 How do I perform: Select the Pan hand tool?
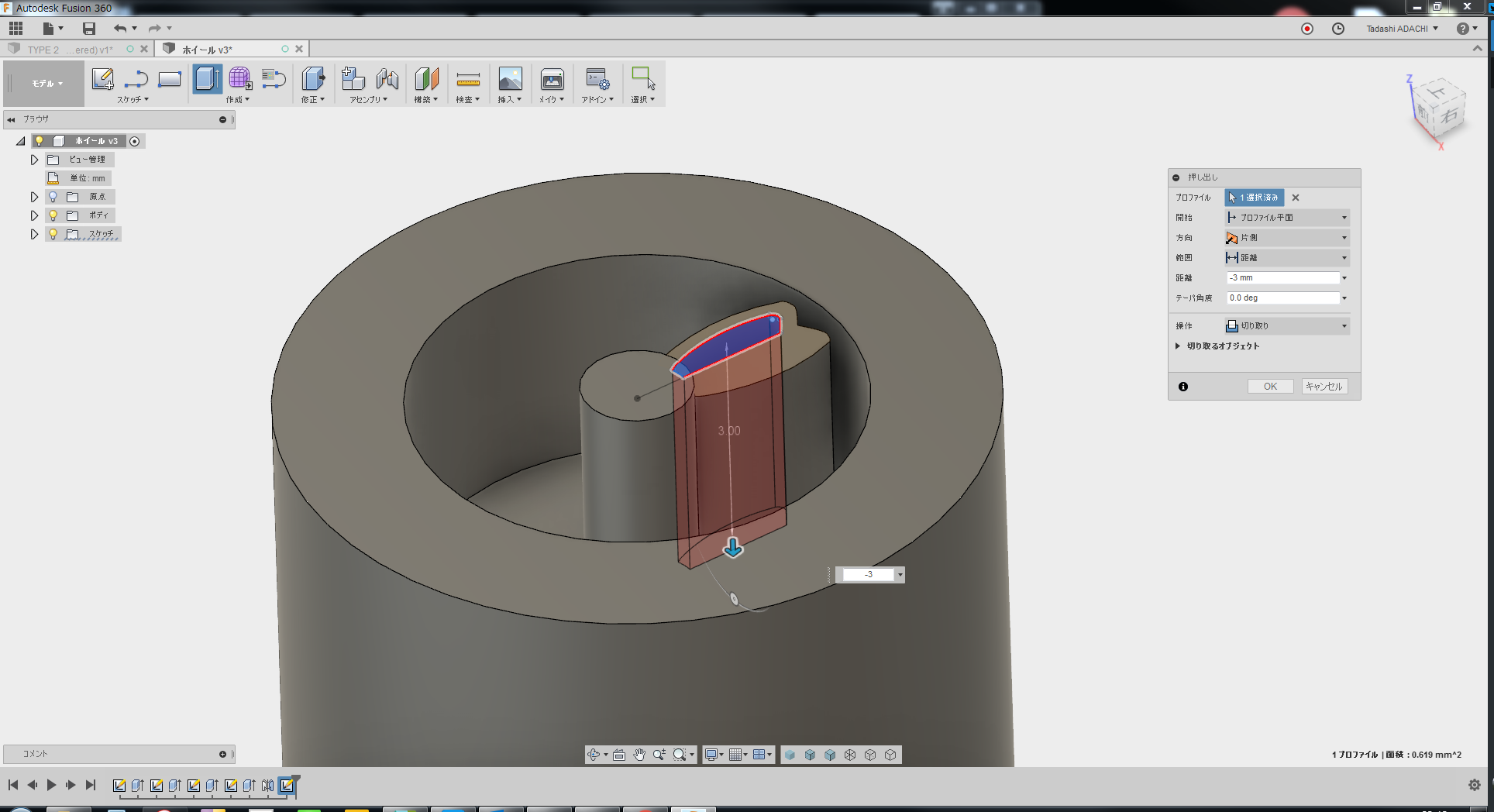click(639, 755)
